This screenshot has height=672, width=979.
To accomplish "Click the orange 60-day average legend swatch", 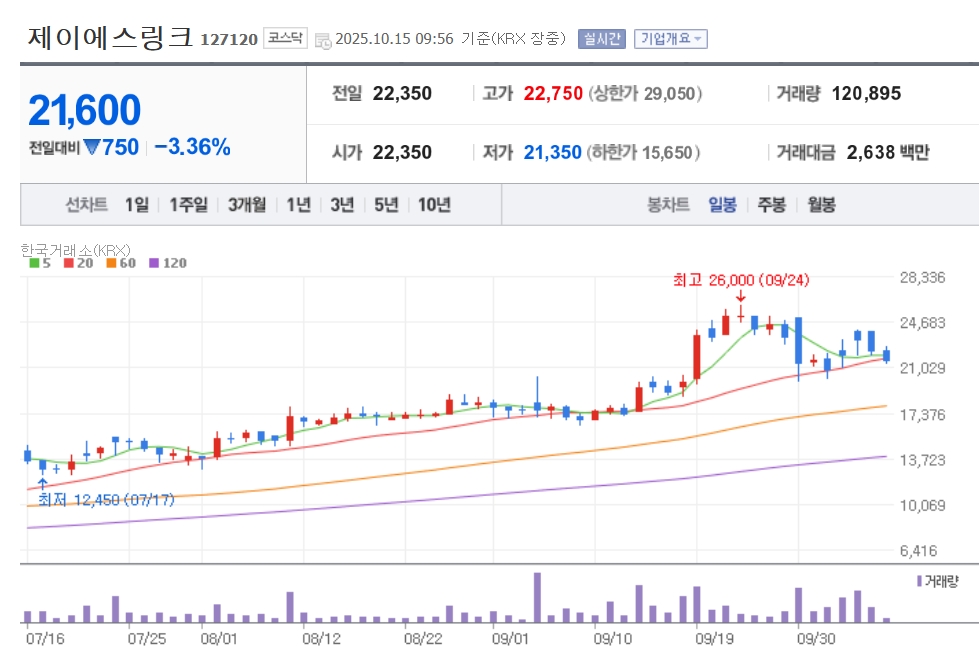I will click(x=110, y=263).
